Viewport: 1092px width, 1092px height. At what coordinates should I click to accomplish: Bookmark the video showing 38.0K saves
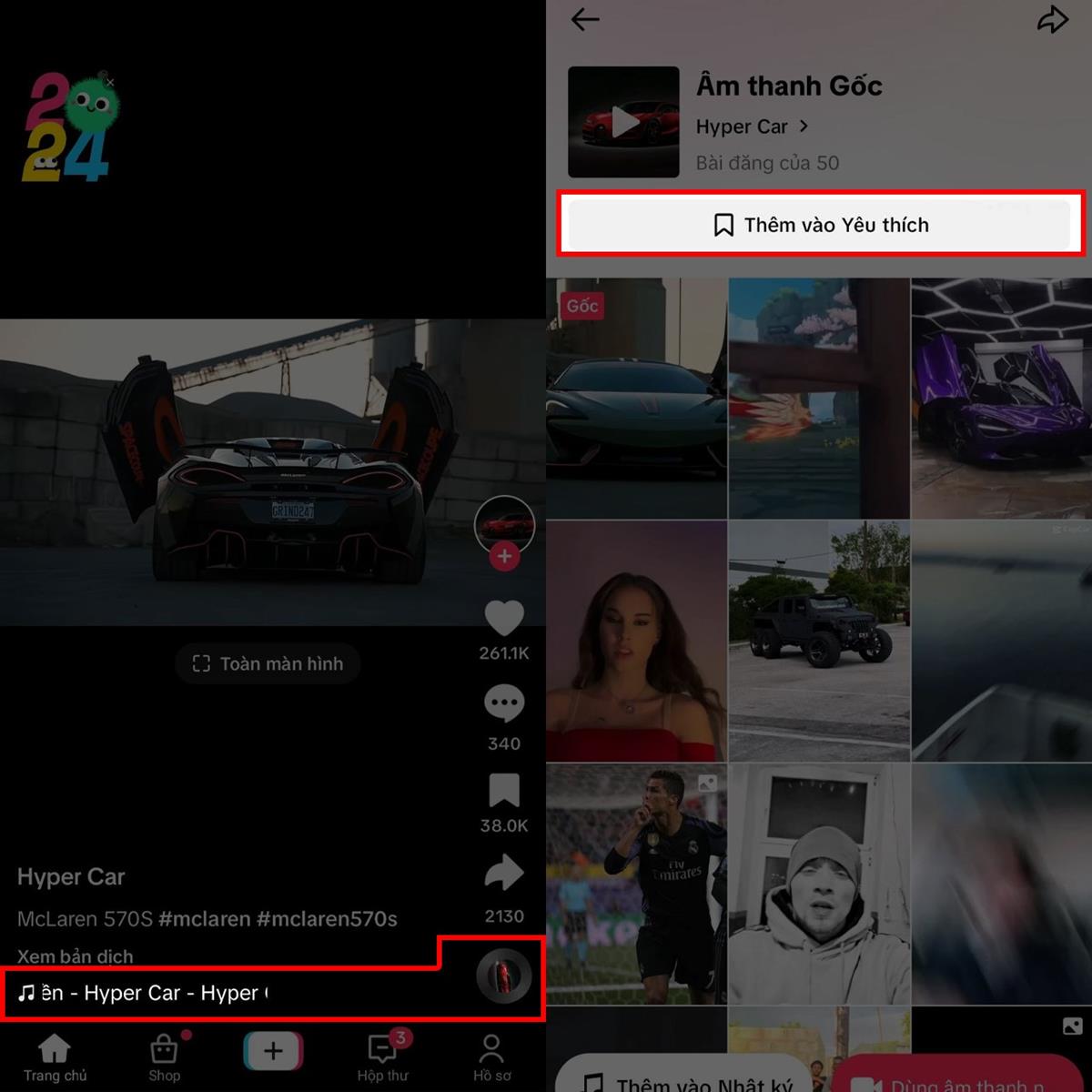(504, 791)
